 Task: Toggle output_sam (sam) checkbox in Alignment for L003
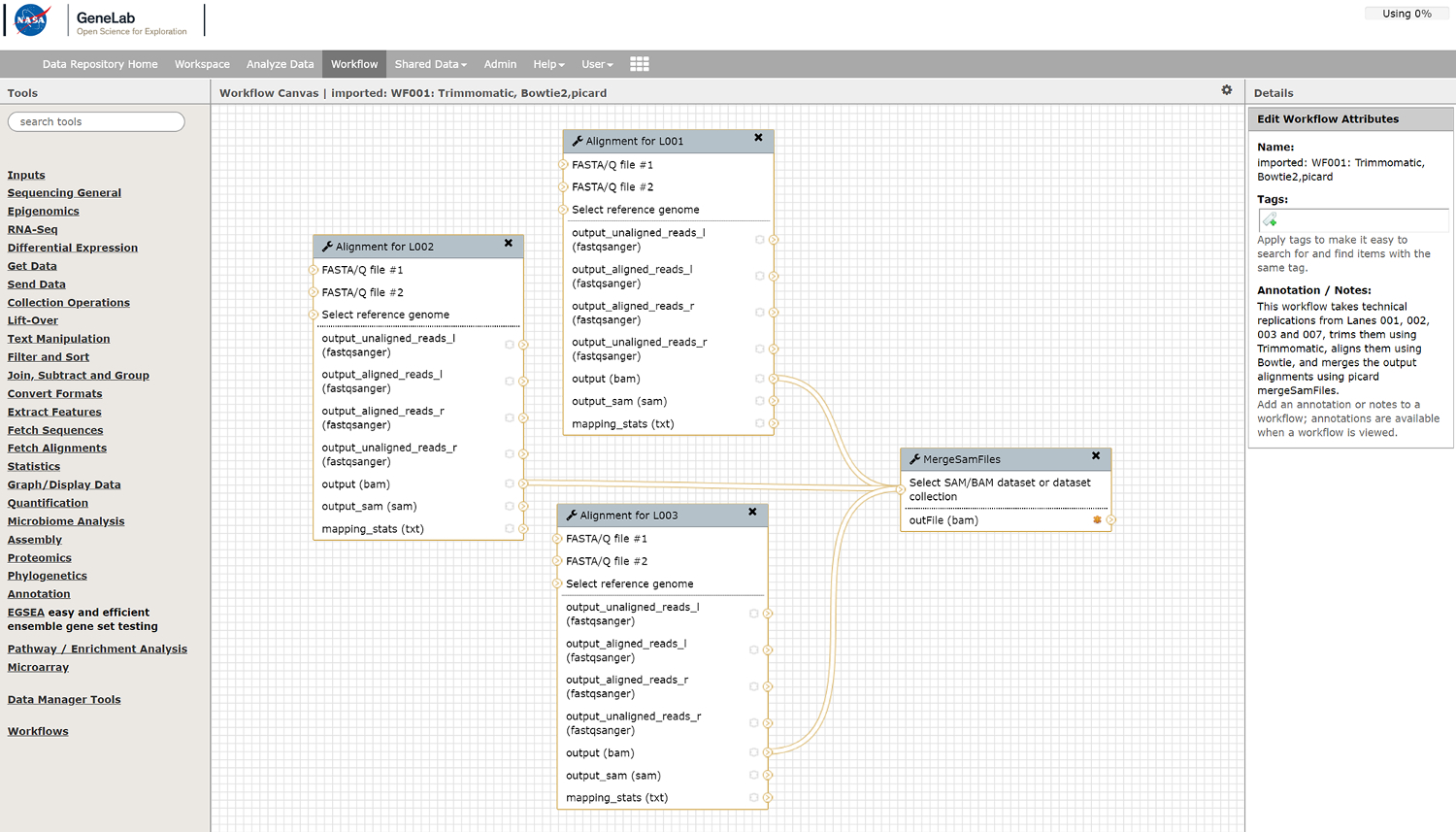click(753, 775)
